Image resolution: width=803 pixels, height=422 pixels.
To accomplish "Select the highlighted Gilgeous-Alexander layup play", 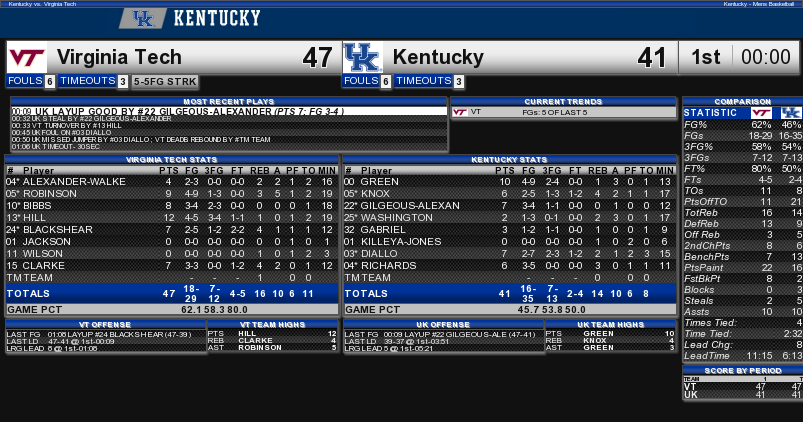I will tap(229, 111).
